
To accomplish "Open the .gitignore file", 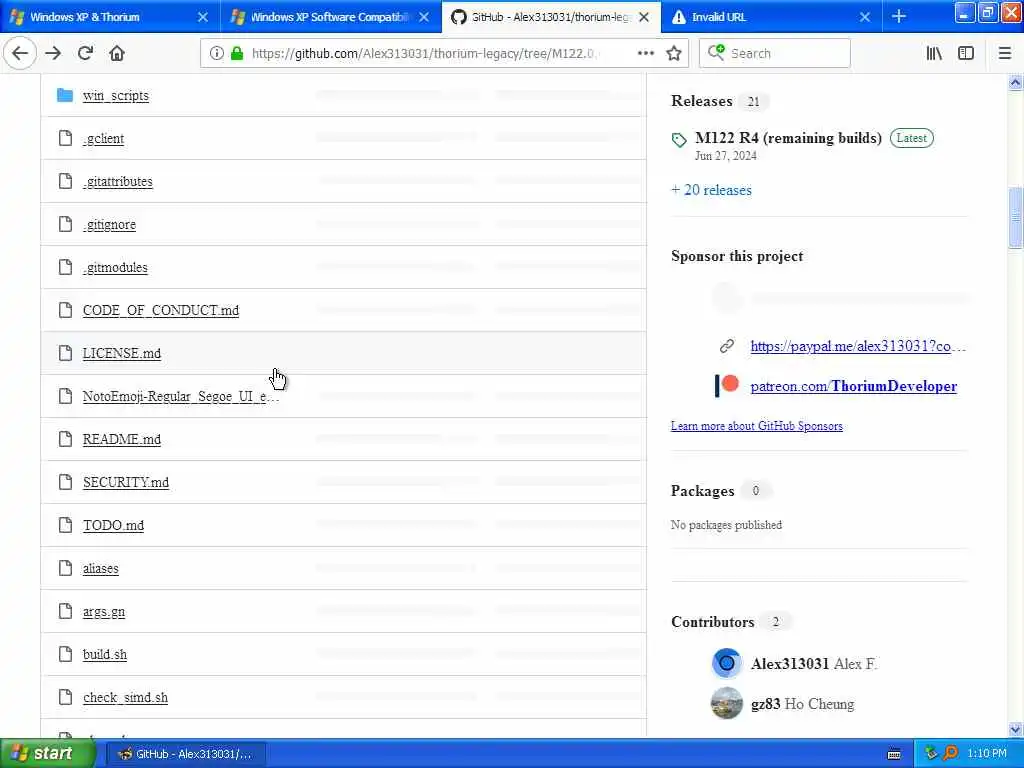I will click(109, 224).
